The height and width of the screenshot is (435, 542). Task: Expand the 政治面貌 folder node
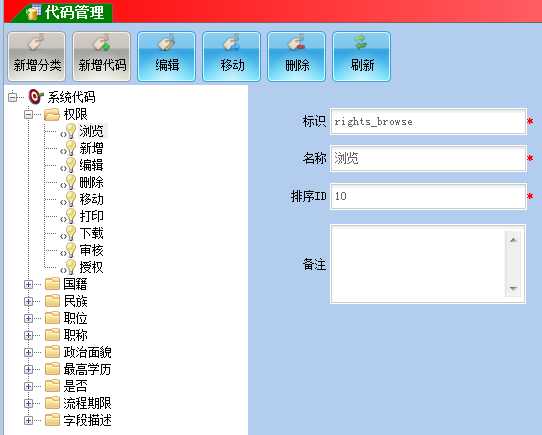pos(29,352)
